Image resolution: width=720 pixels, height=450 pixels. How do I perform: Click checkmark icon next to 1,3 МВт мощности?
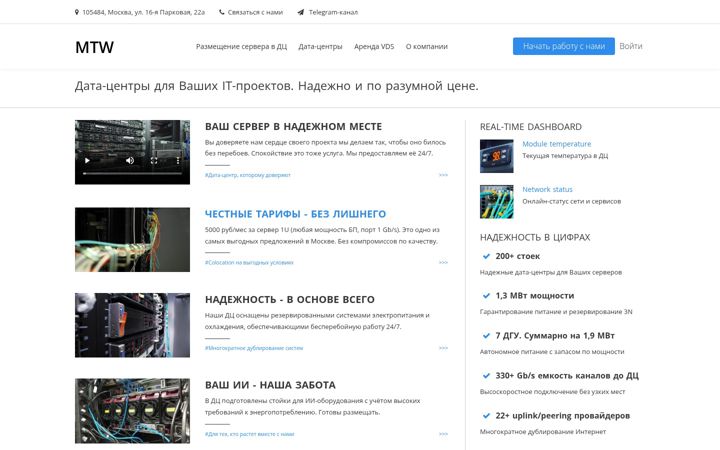486,296
